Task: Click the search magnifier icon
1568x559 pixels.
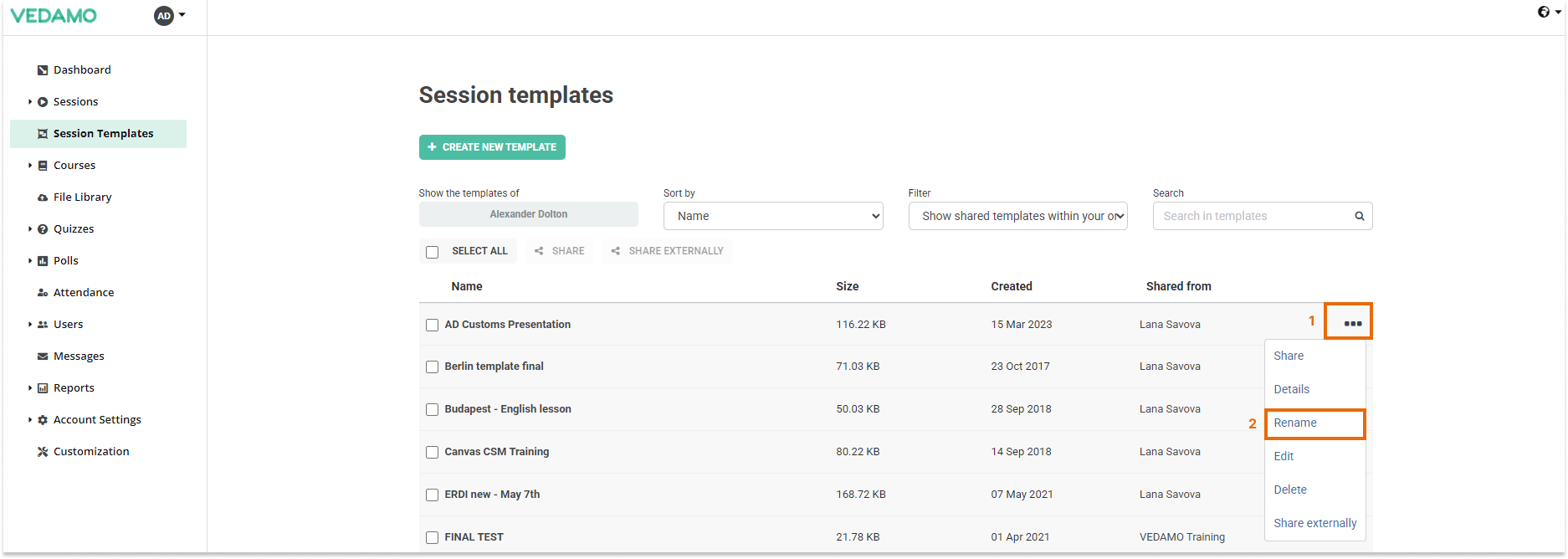Action: (1360, 216)
